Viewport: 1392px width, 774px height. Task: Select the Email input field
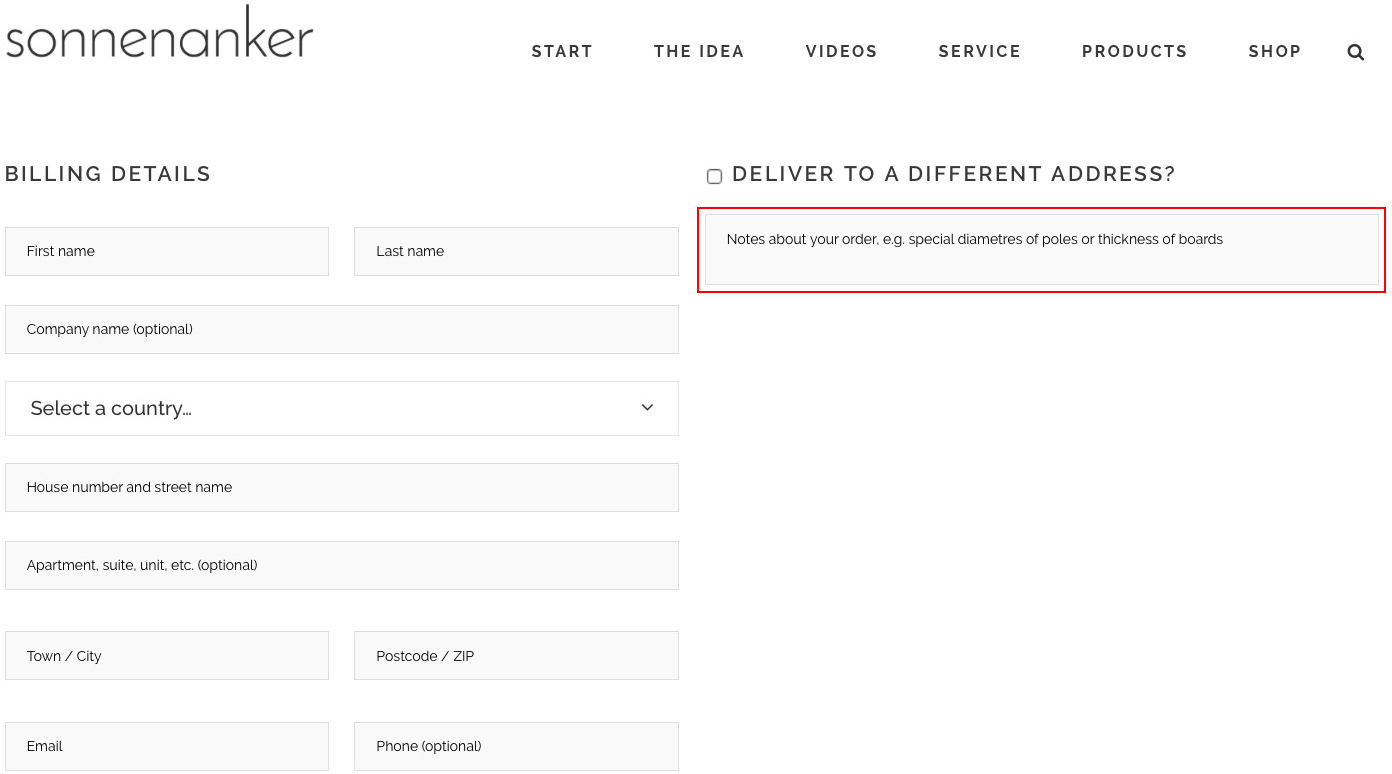[x=167, y=746]
